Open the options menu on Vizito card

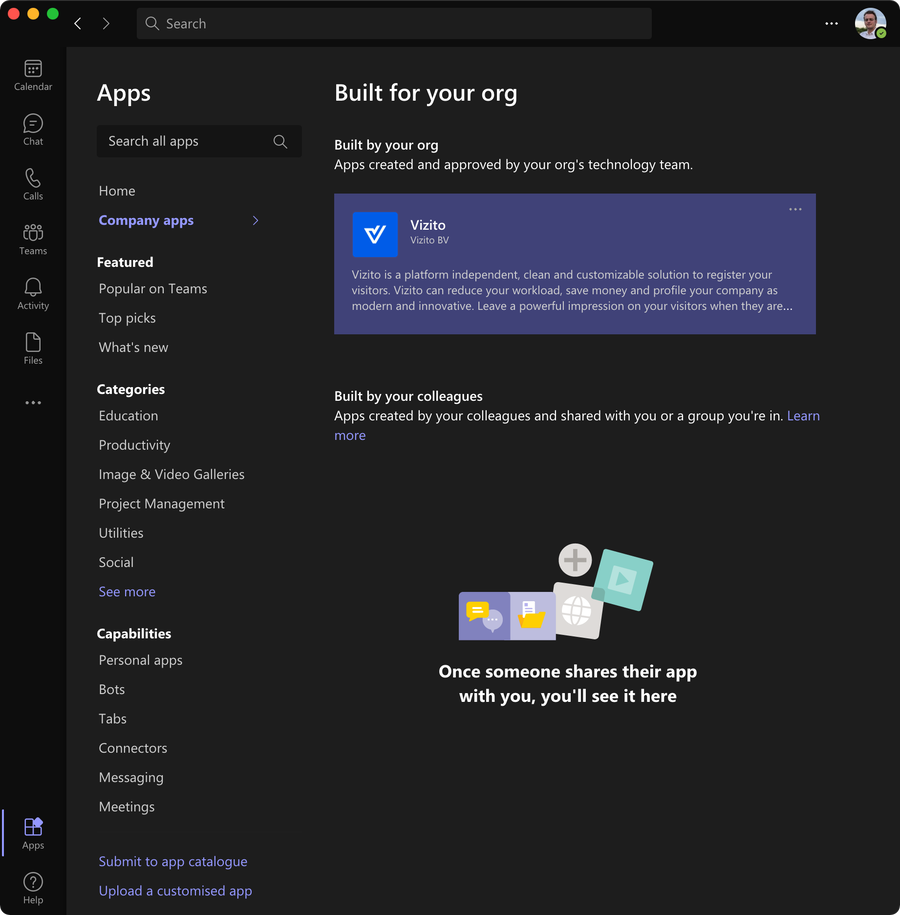(x=795, y=209)
